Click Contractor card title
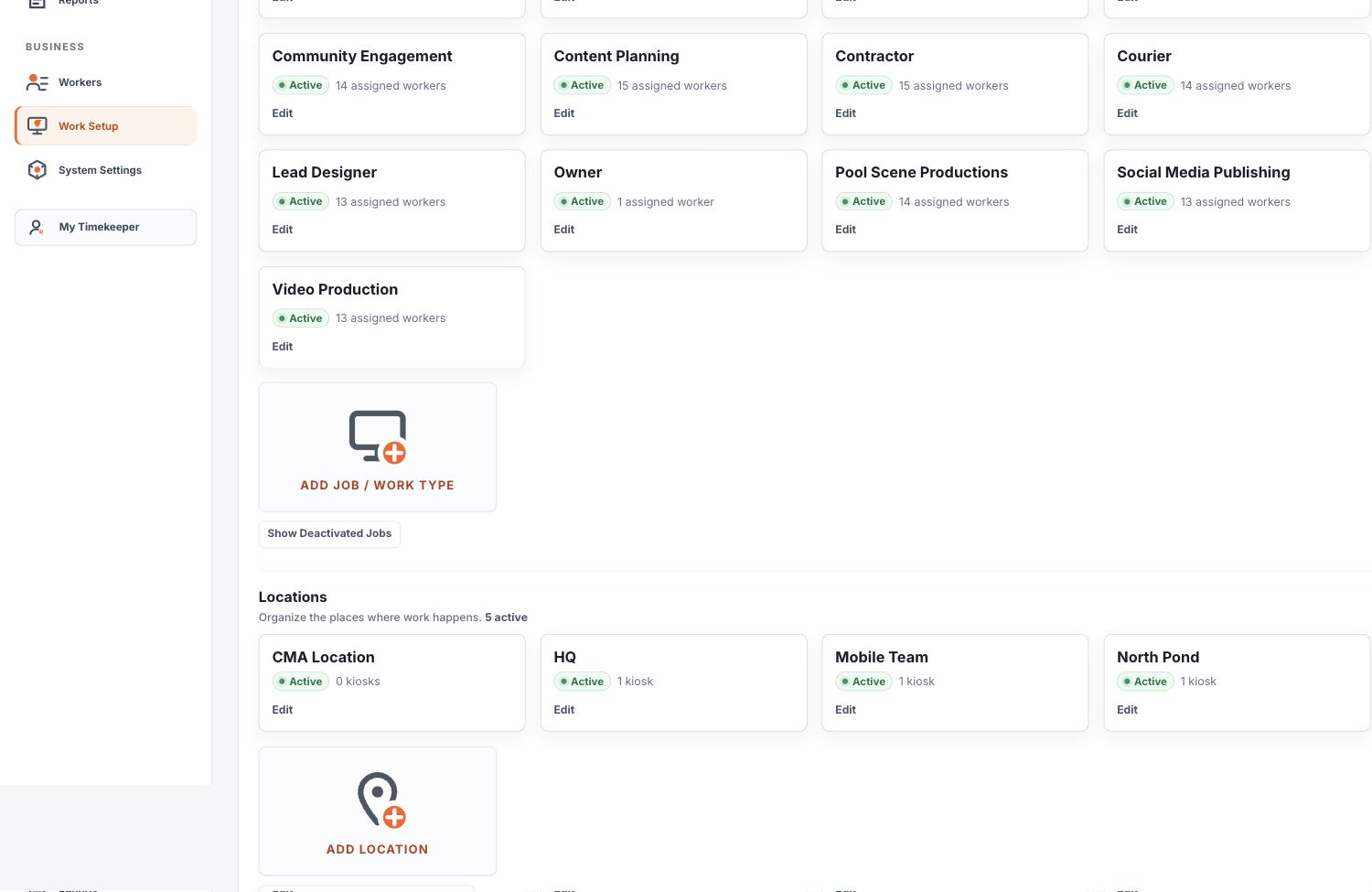The width and height of the screenshot is (1372, 892). (x=874, y=57)
